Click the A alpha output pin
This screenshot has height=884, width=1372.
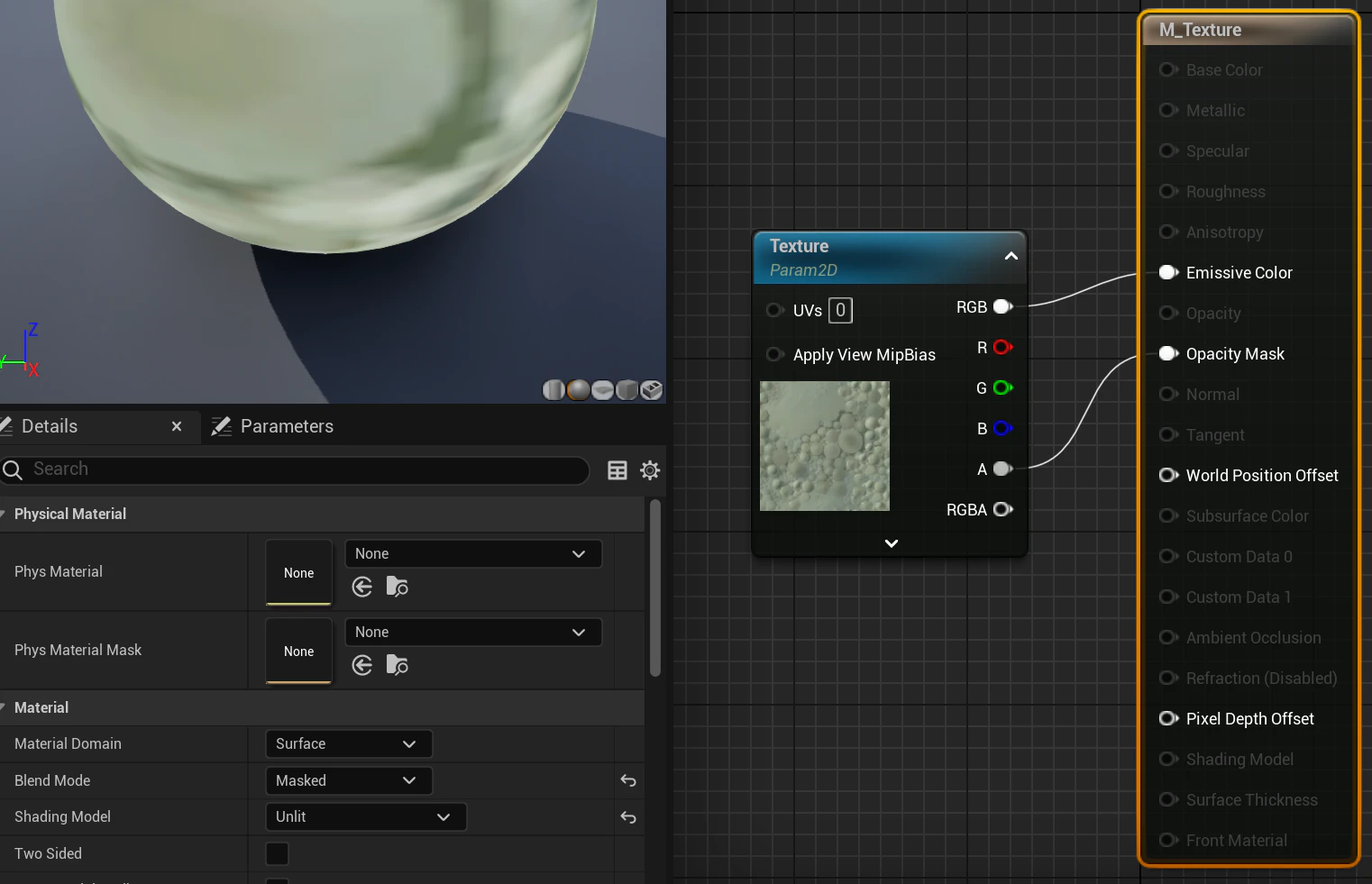1003,469
